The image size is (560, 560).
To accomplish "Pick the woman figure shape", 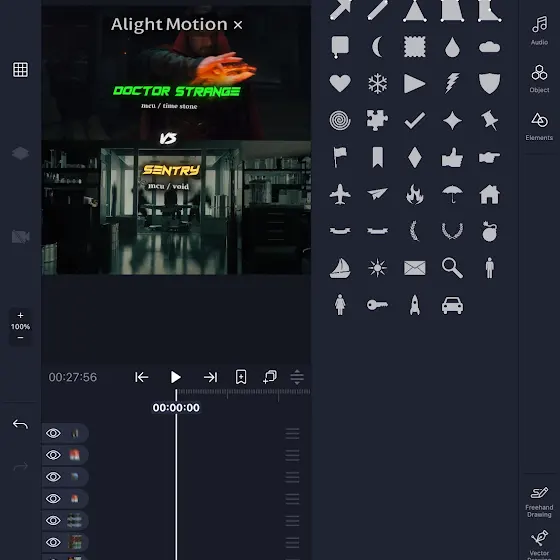I will (340, 305).
